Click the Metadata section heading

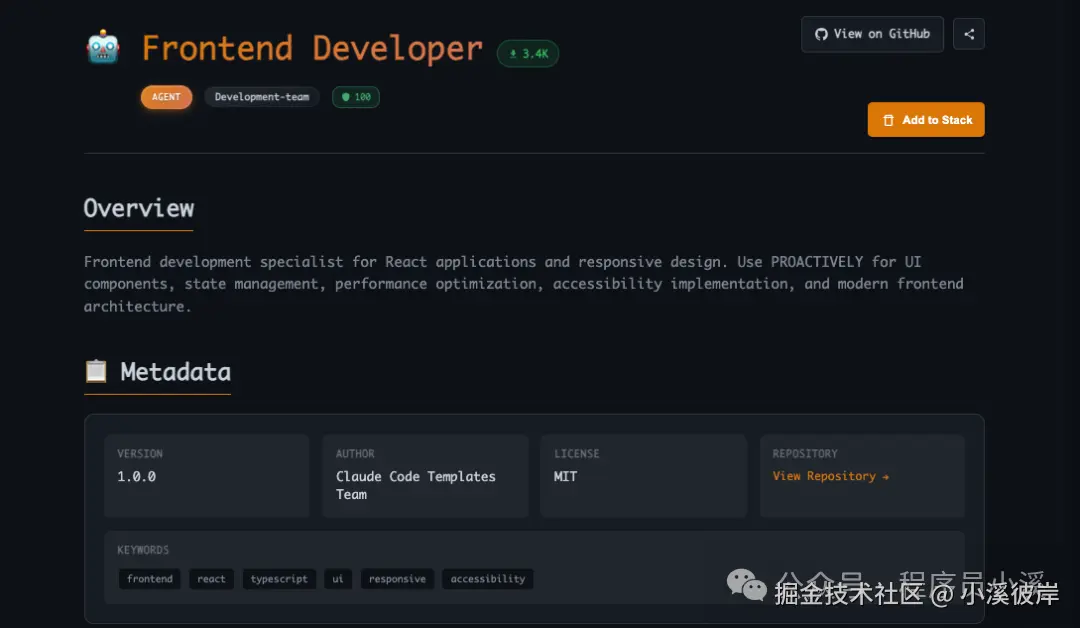(176, 372)
